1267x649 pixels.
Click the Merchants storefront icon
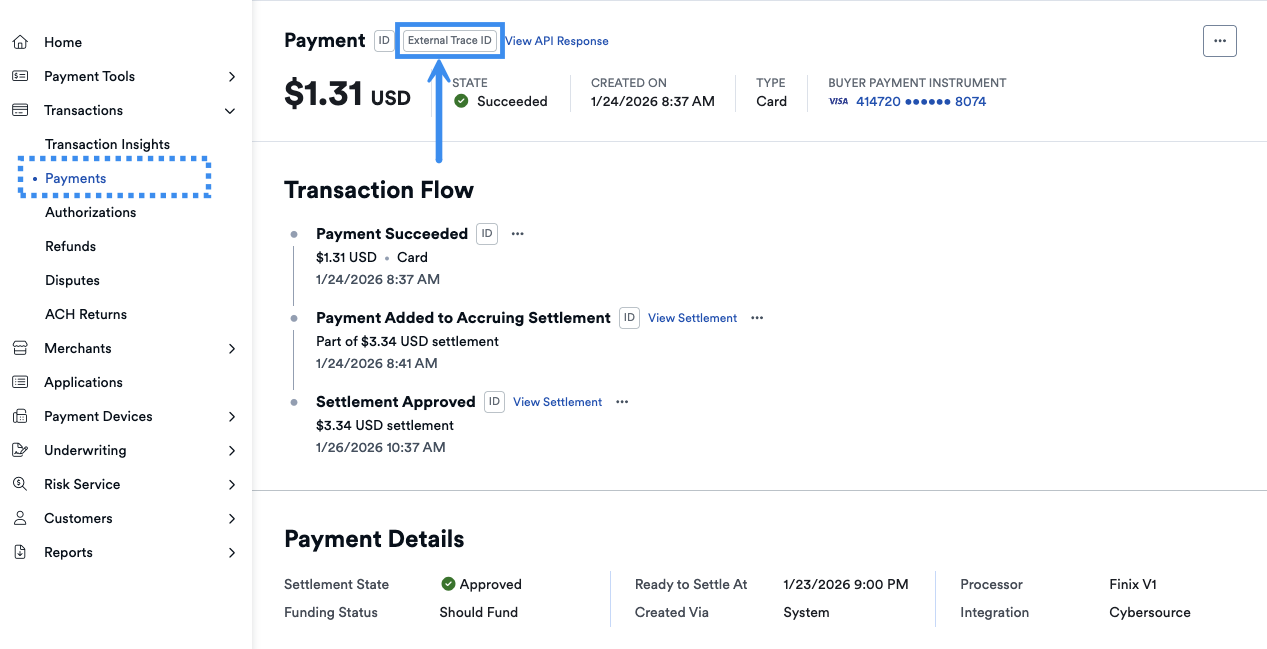tap(20, 348)
